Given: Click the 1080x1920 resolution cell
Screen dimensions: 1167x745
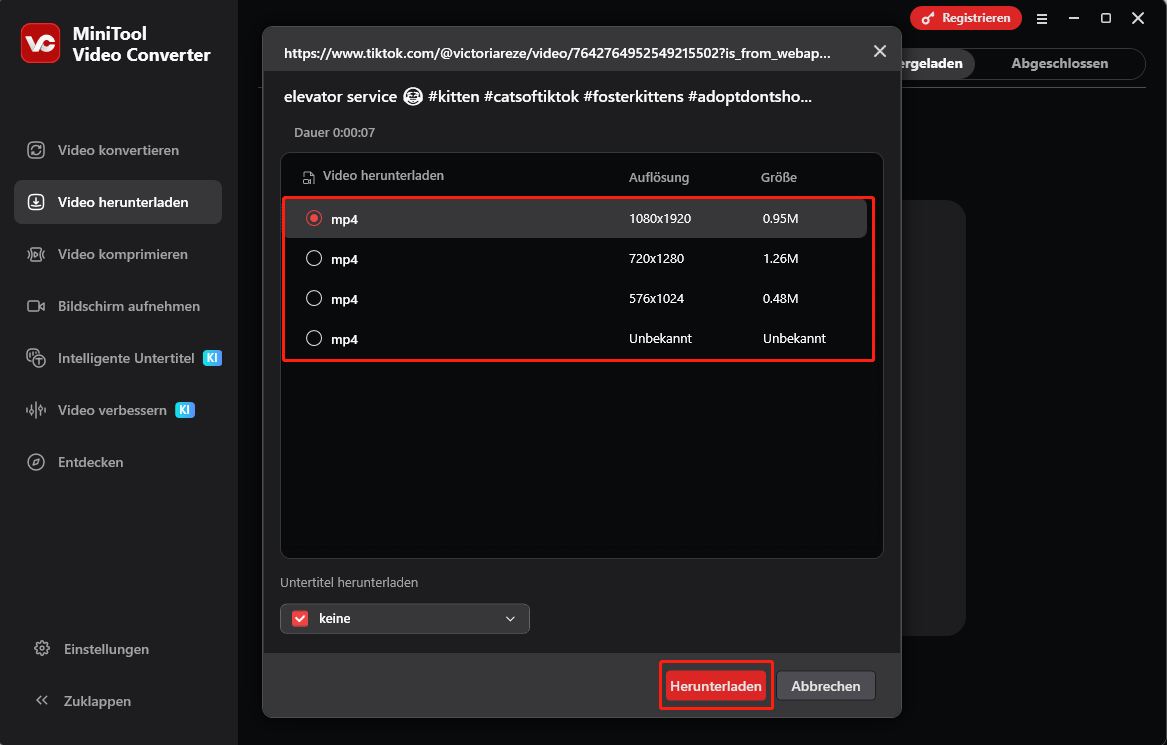Looking at the screenshot, I should 659,219.
